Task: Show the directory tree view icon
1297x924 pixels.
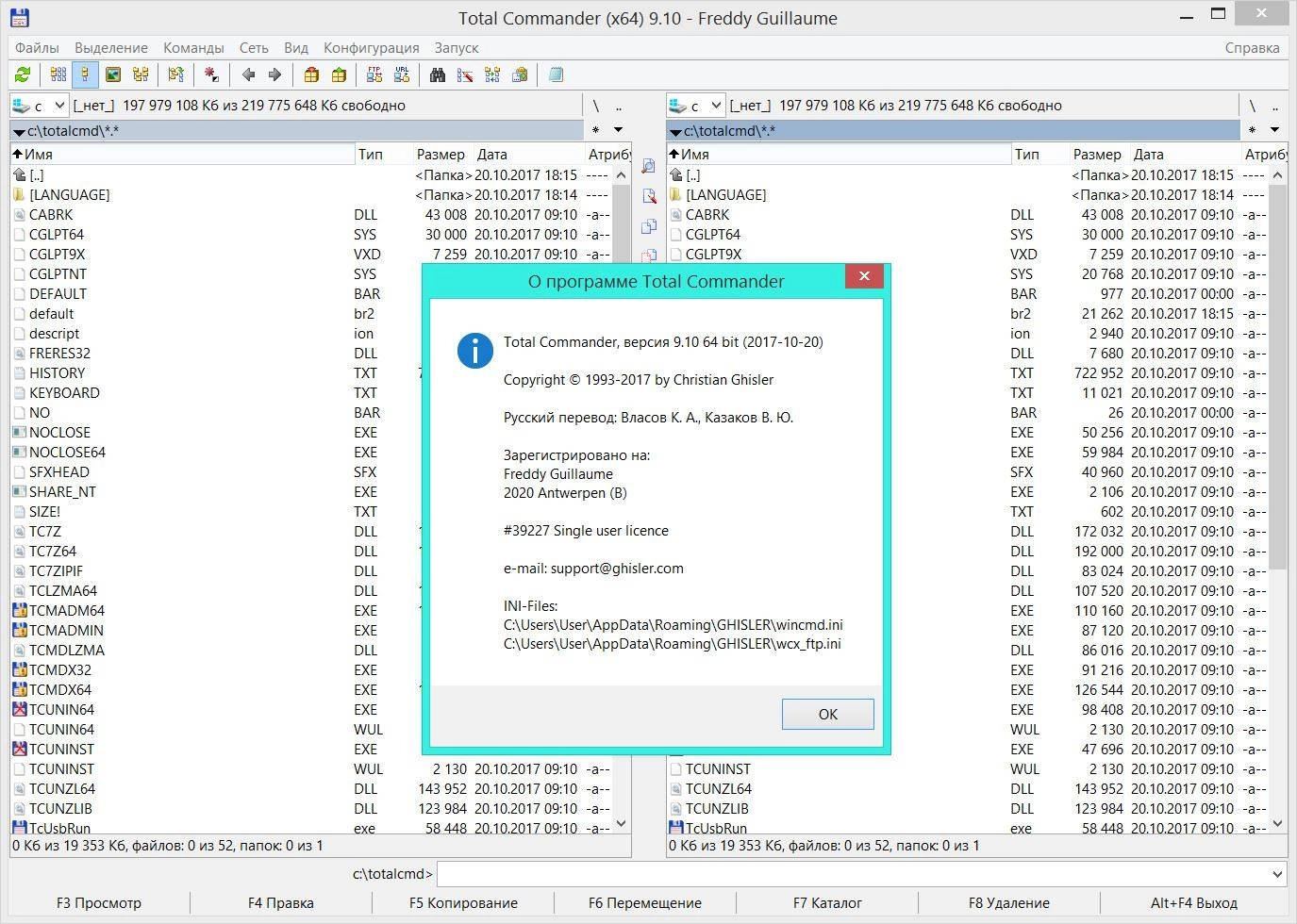Action: coord(141,74)
